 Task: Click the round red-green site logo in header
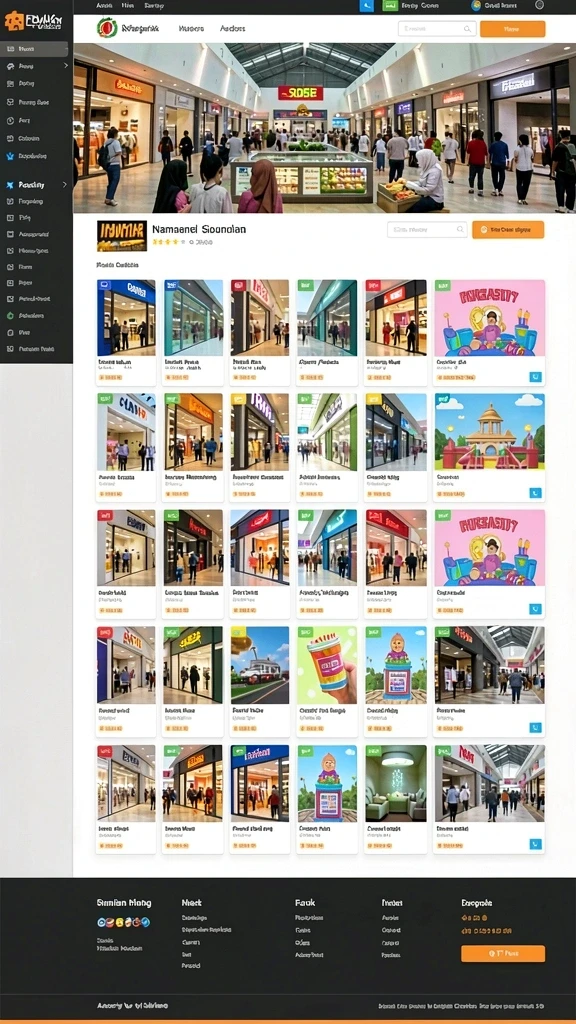pyautogui.click(x=106, y=28)
